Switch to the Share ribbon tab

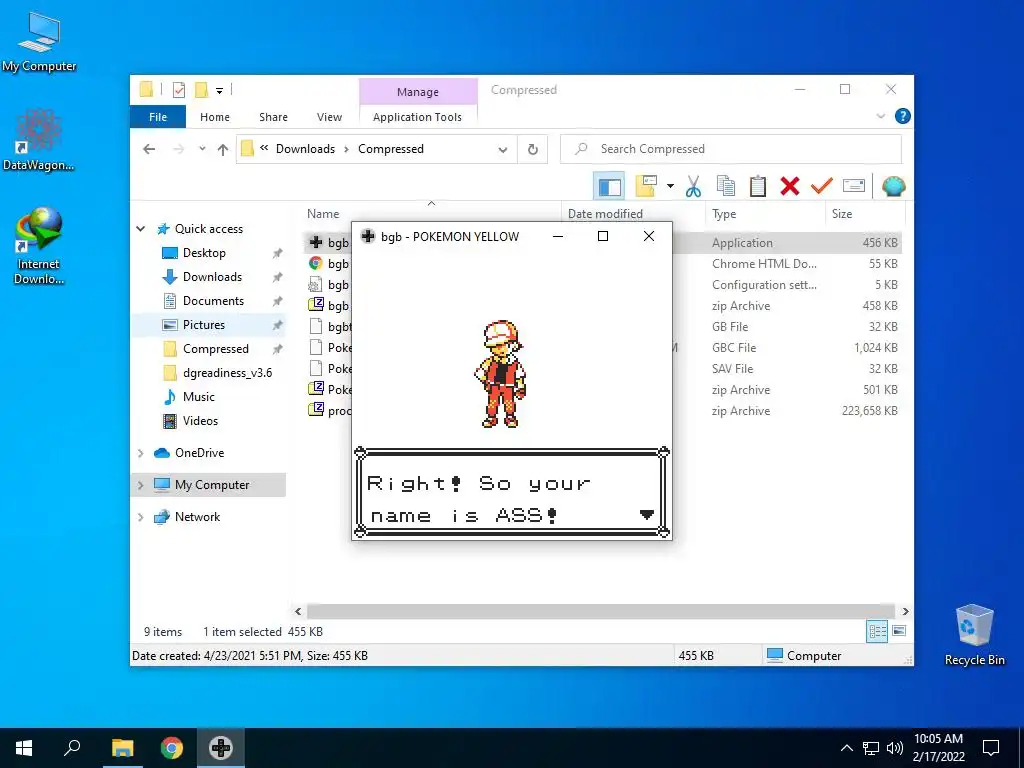pos(273,117)
